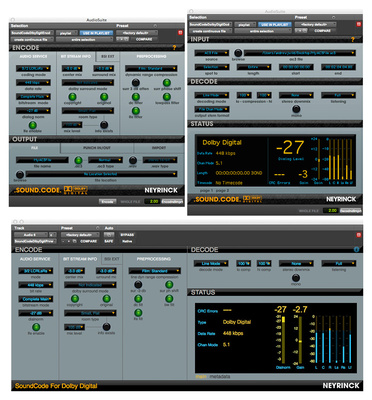Screen dimensions: 372x400
Task: Open file location dropdown in OUTPUT section
Action: (x=101, y=174)
